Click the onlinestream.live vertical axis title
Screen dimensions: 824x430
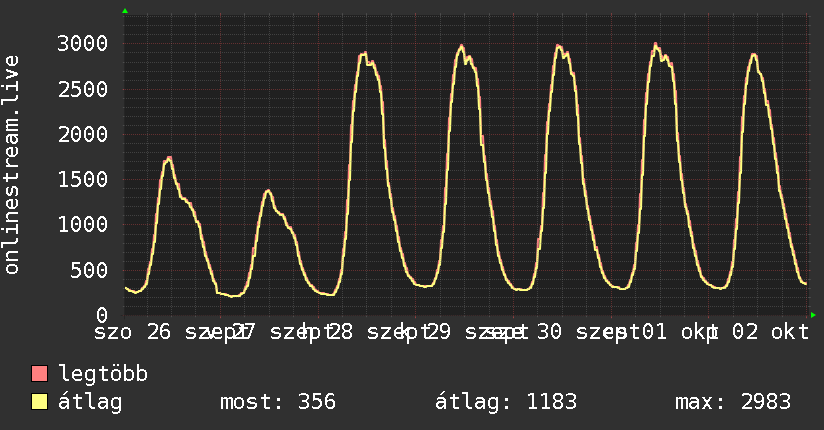pyautogui.click(x=12, y=165)
